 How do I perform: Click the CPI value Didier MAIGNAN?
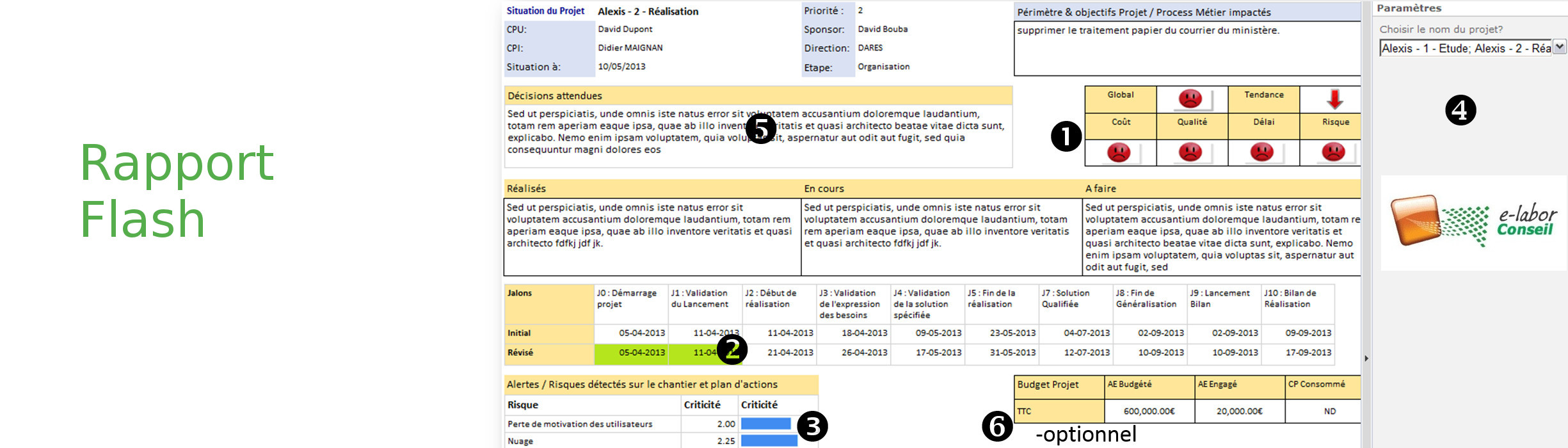pos(630,48)
